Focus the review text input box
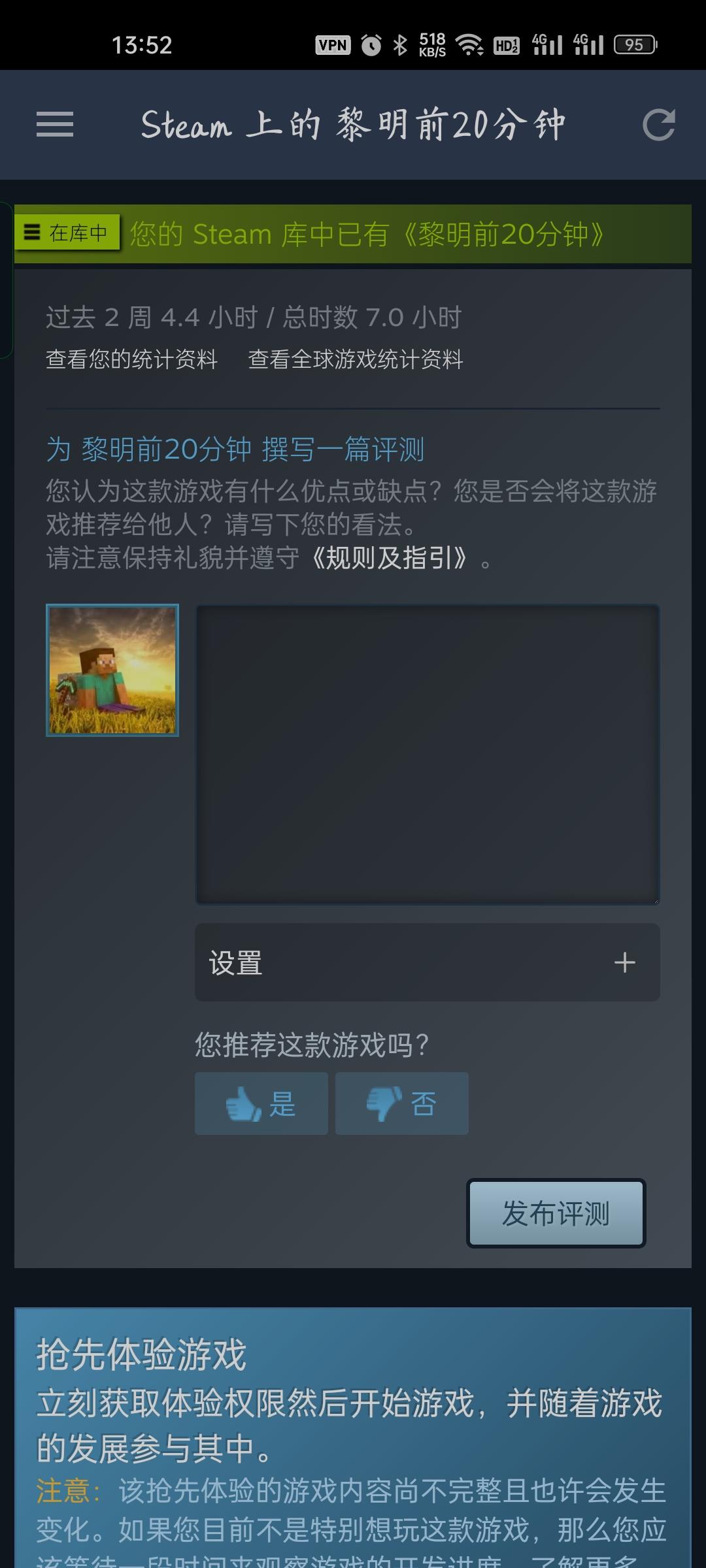The height and width of the screenshot is (1568, 706). click(x=428, y=755)
